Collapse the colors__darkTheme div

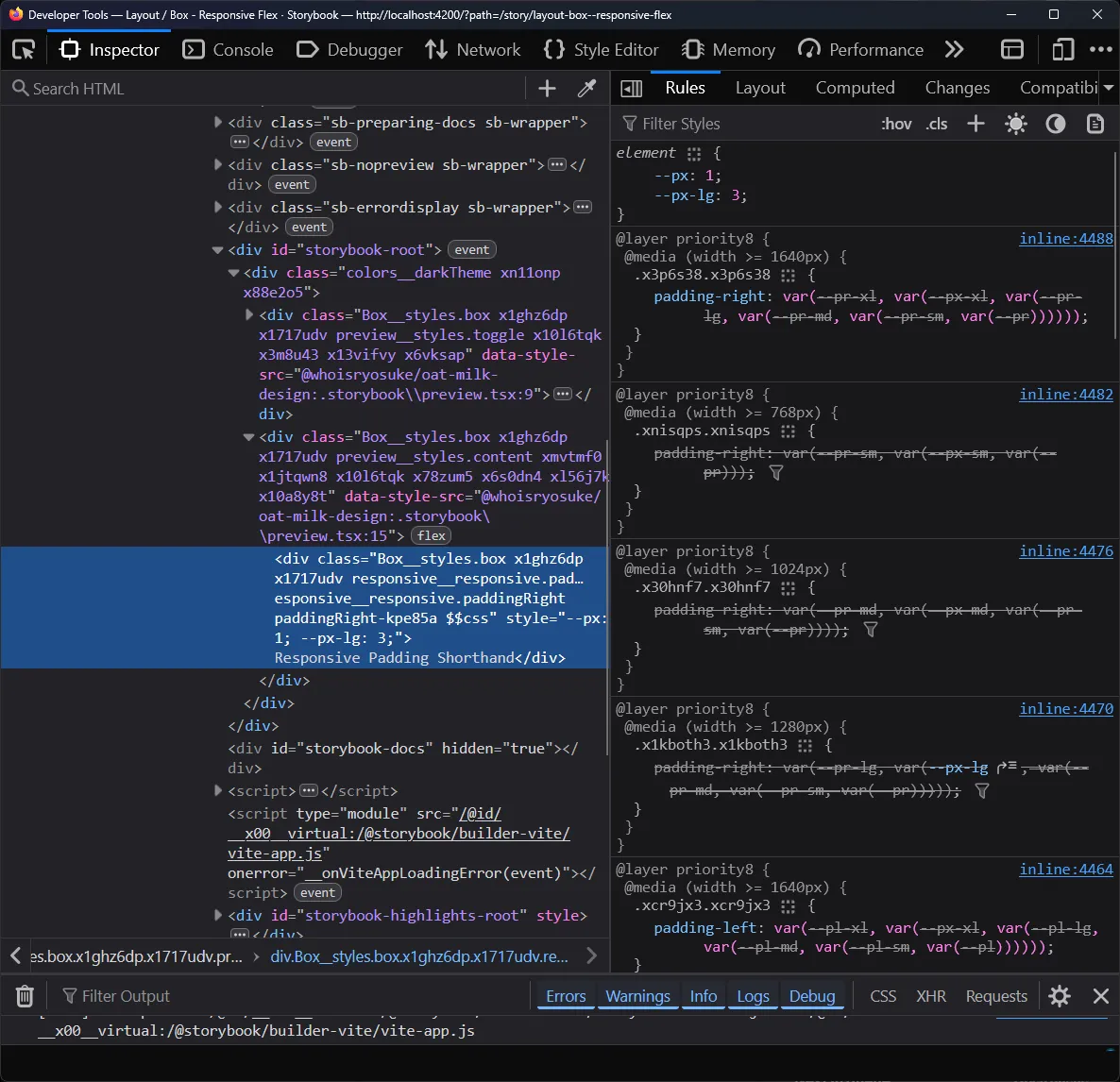tap(232, 272)
